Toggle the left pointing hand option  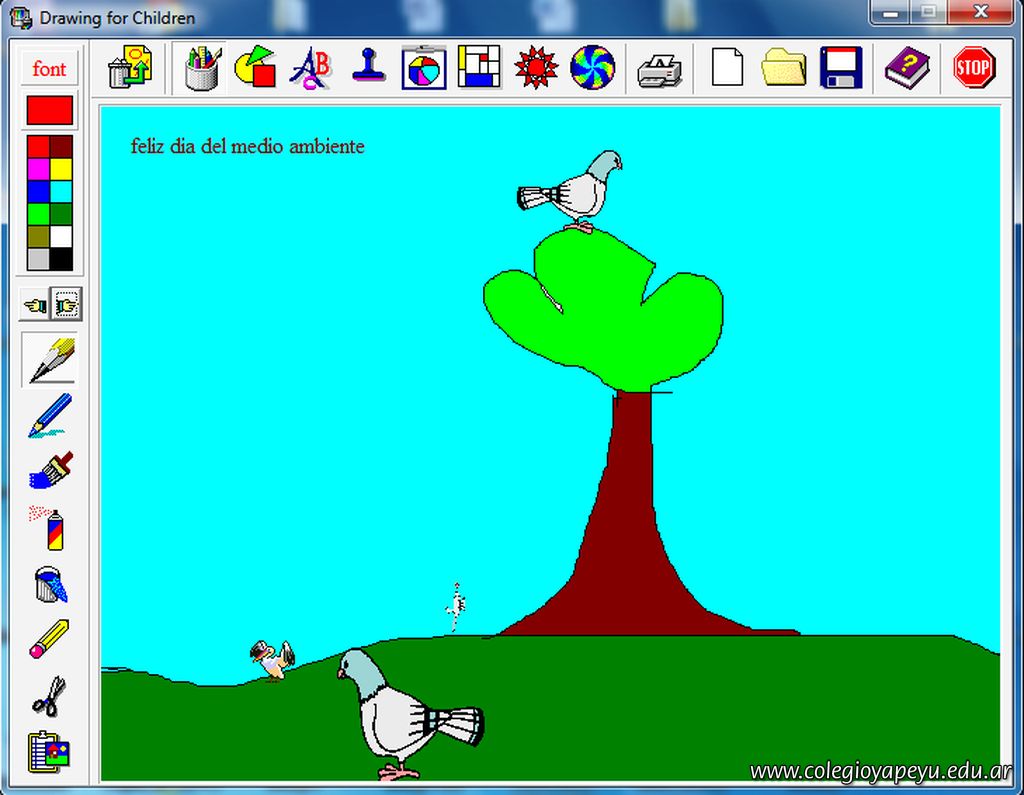[x=36, y=303]
